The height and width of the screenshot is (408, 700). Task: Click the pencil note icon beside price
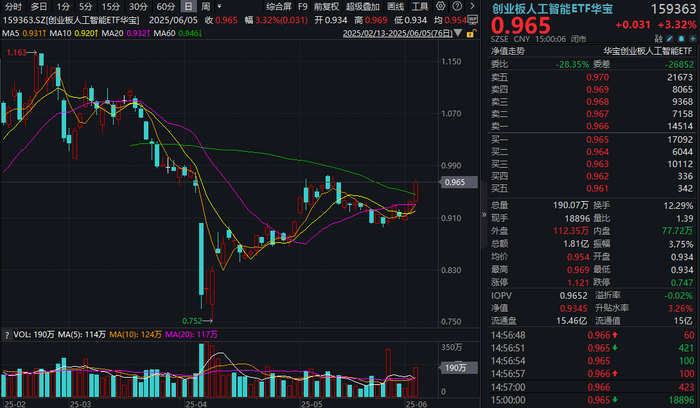pyautogui.click(x=670, y=39)
